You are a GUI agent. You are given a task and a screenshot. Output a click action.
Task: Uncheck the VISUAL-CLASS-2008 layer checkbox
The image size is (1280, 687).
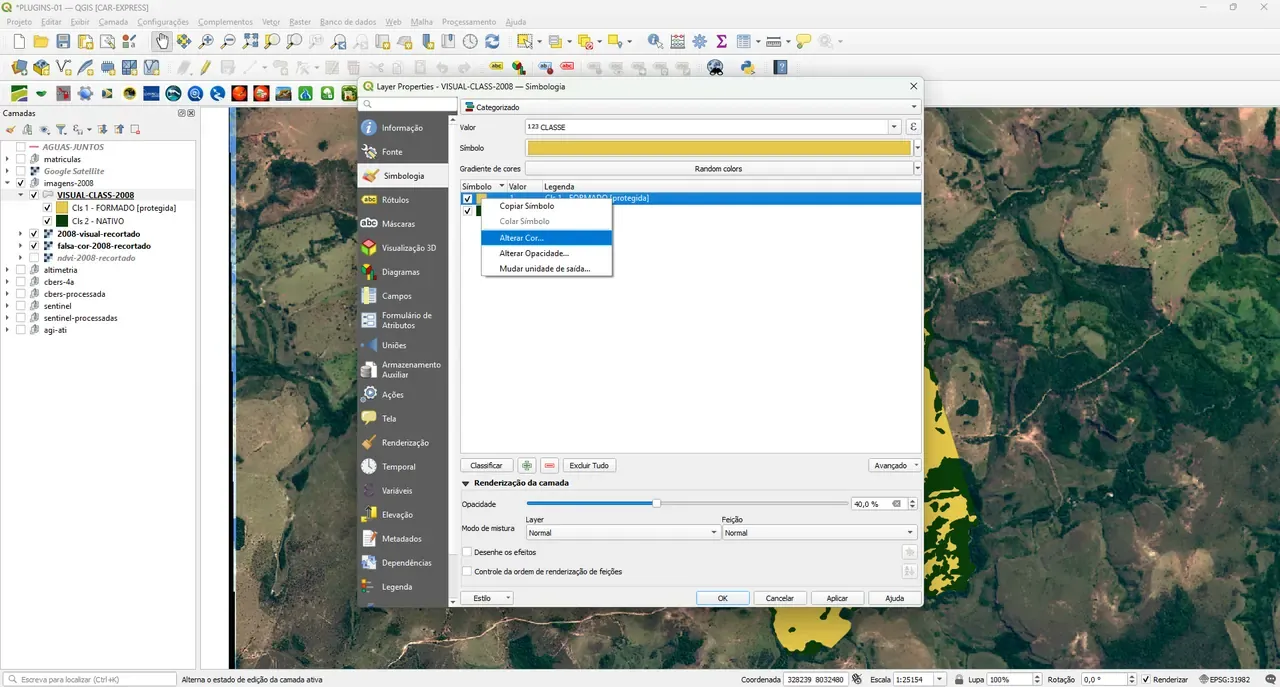[34, 196]
